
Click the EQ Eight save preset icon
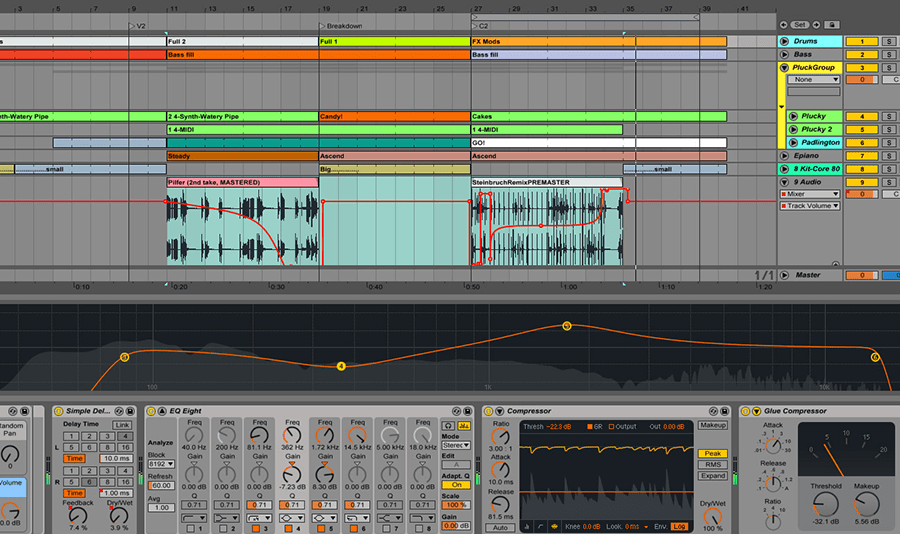[468, 411]
